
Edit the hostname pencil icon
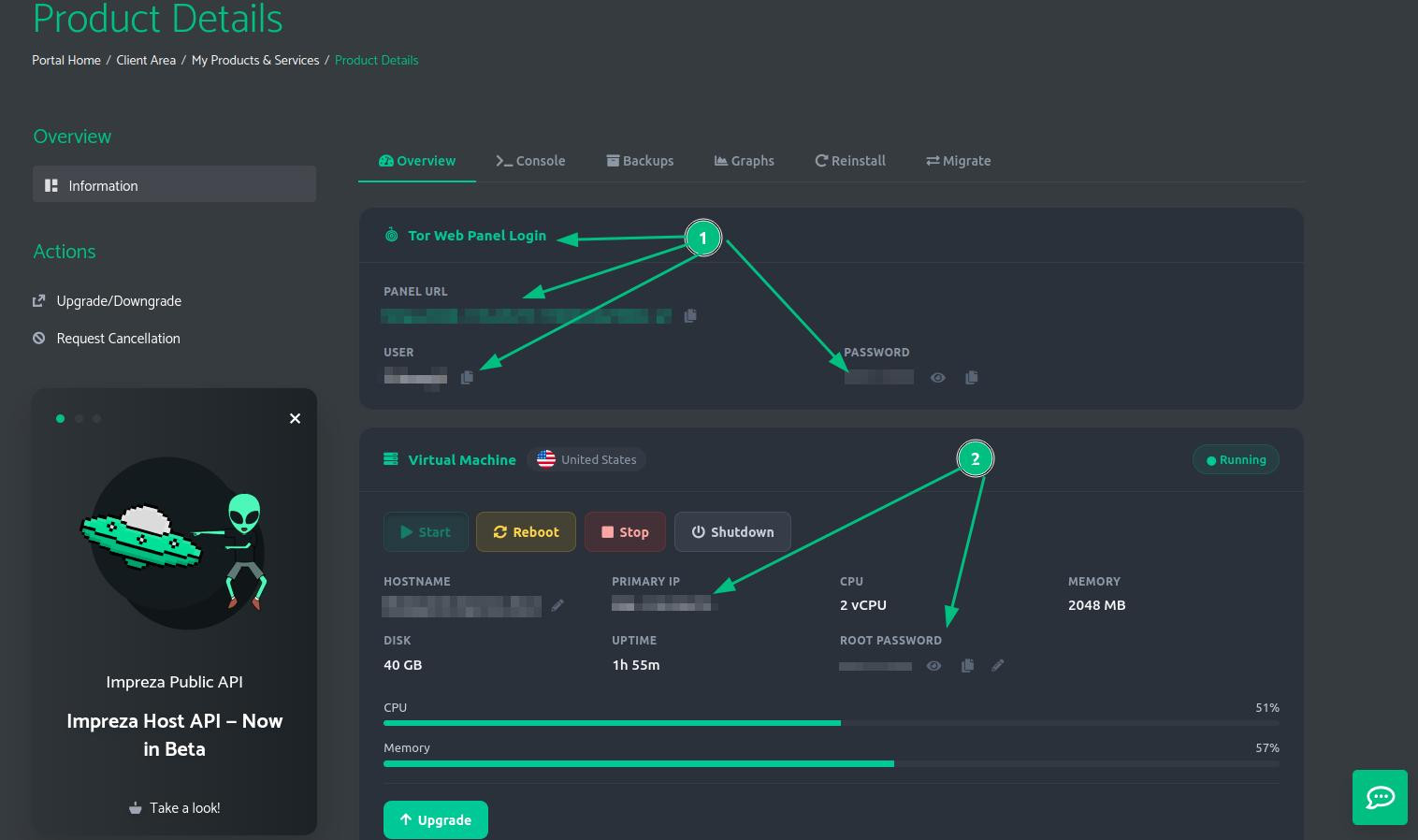coord(557,605)
